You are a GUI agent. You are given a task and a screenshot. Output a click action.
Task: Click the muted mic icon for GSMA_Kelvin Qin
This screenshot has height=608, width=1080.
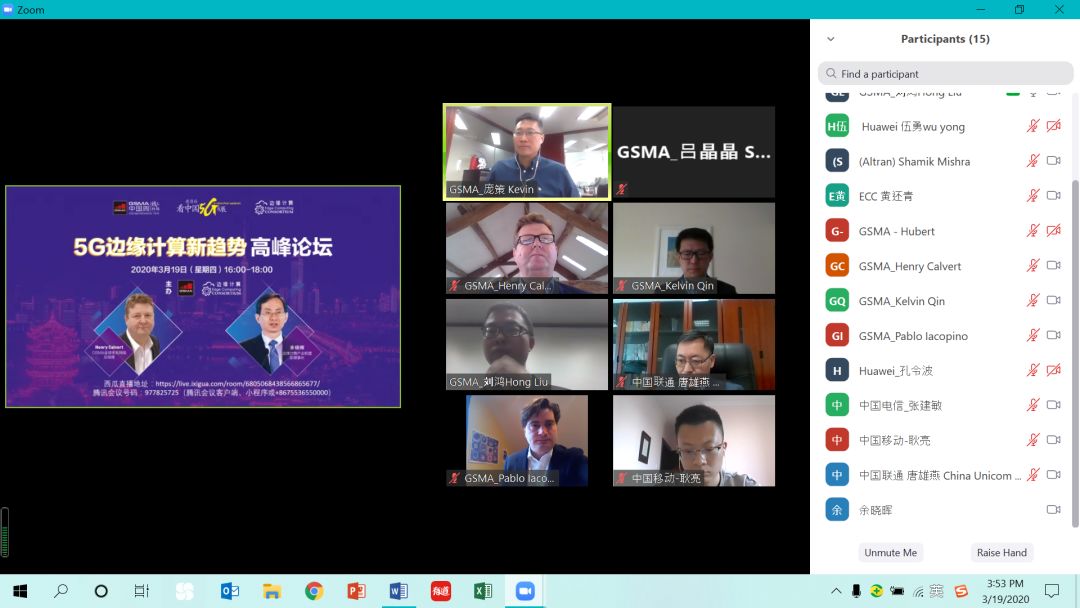tap(1032, 300)
